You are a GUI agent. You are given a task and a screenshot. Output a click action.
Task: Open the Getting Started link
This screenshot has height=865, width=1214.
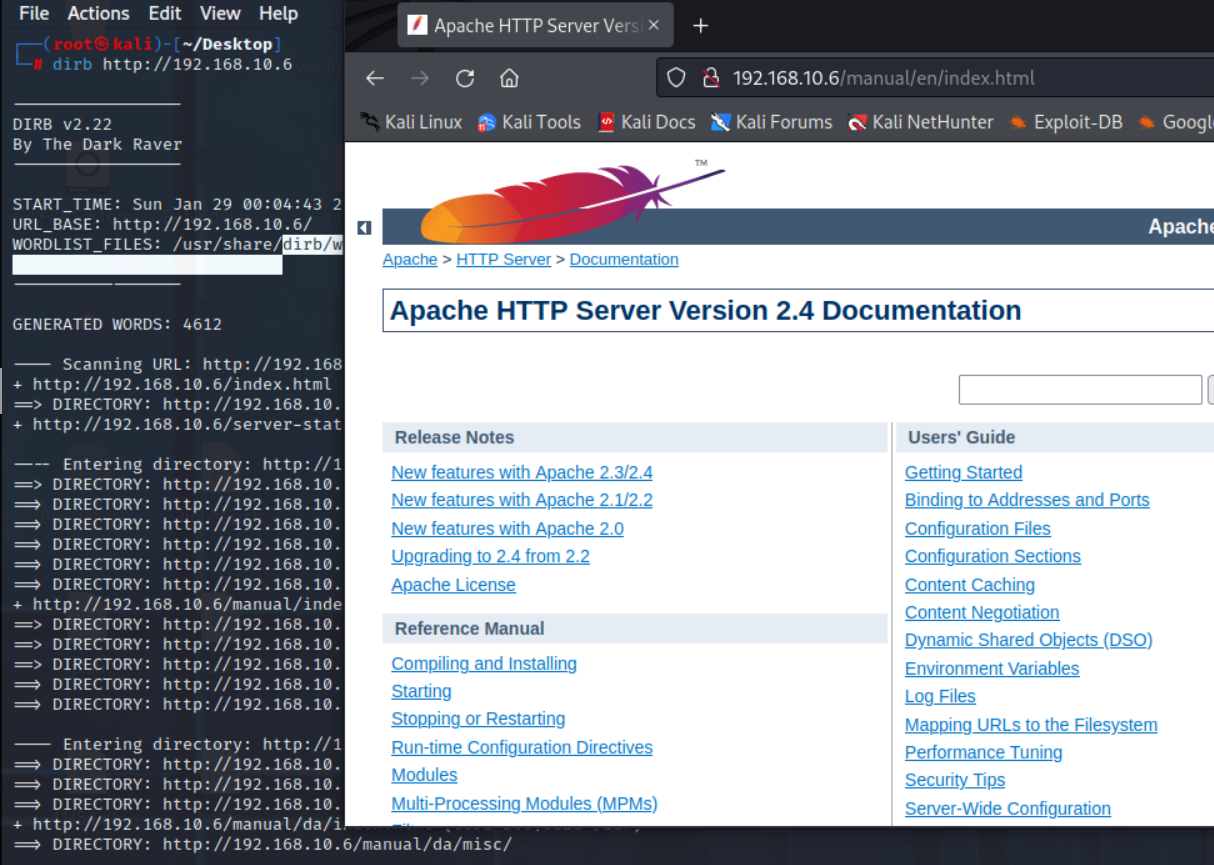pos(963,472)
